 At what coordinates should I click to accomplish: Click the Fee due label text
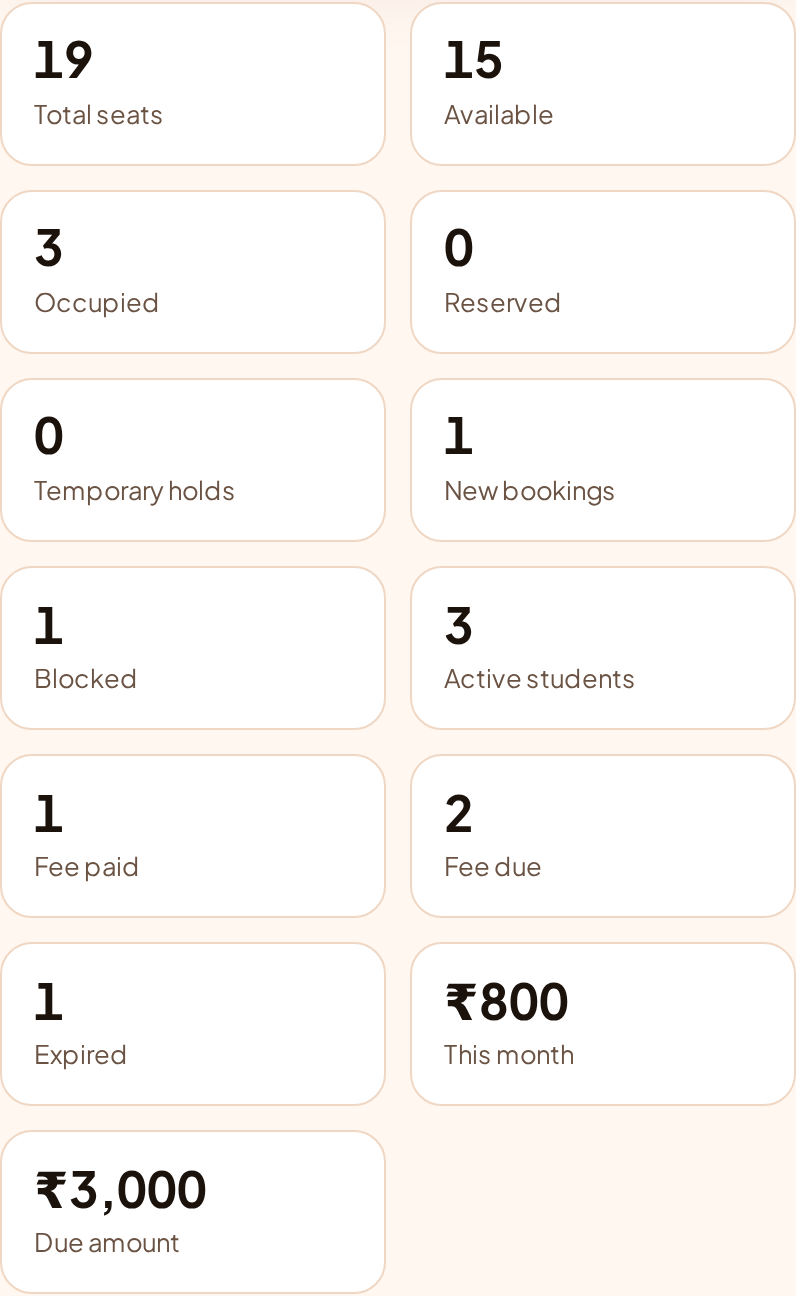(x=493, y=866)
